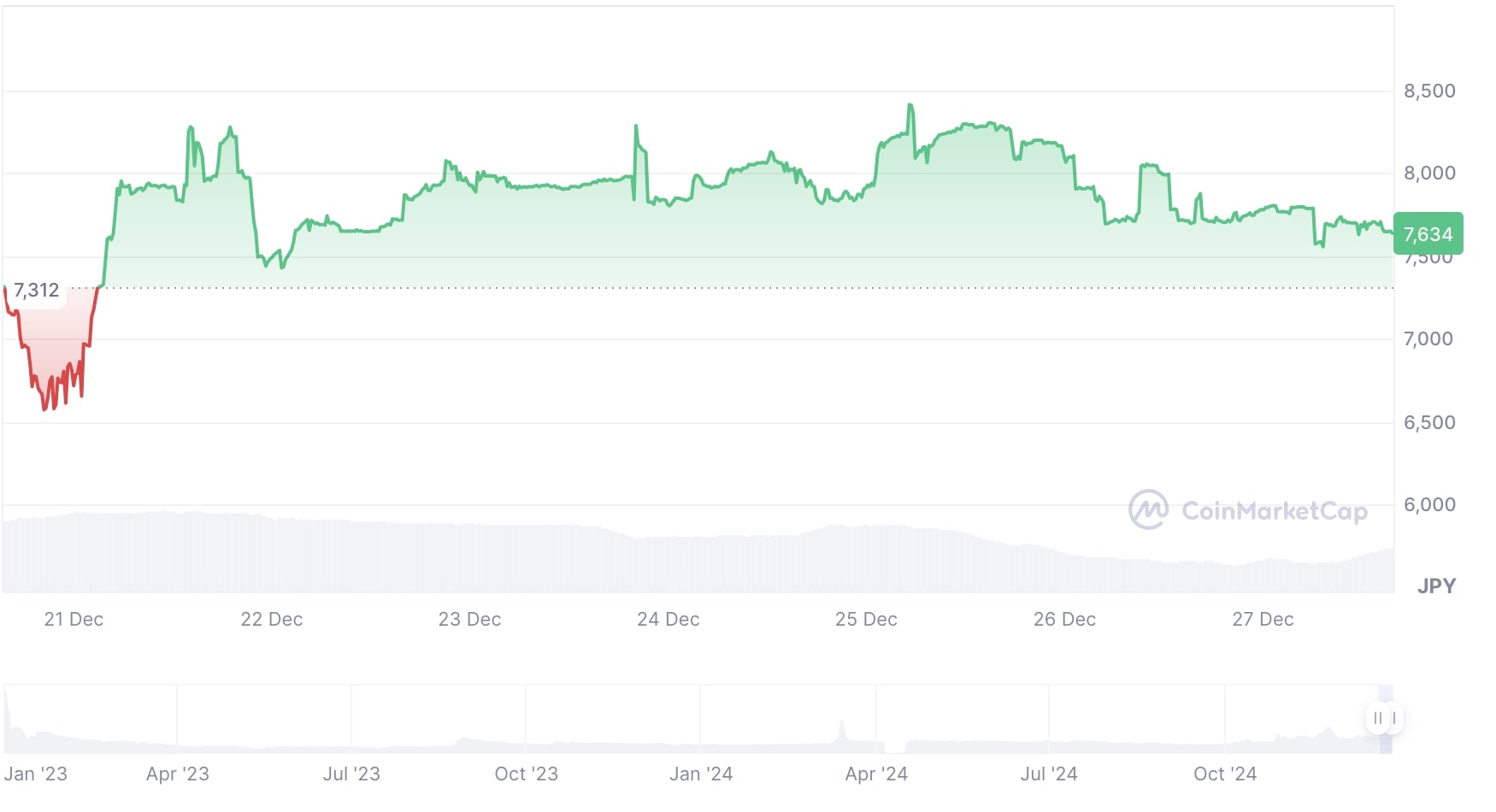
Task: Click Jan '24 on the navigator timeline
Action: coord(701,774)
